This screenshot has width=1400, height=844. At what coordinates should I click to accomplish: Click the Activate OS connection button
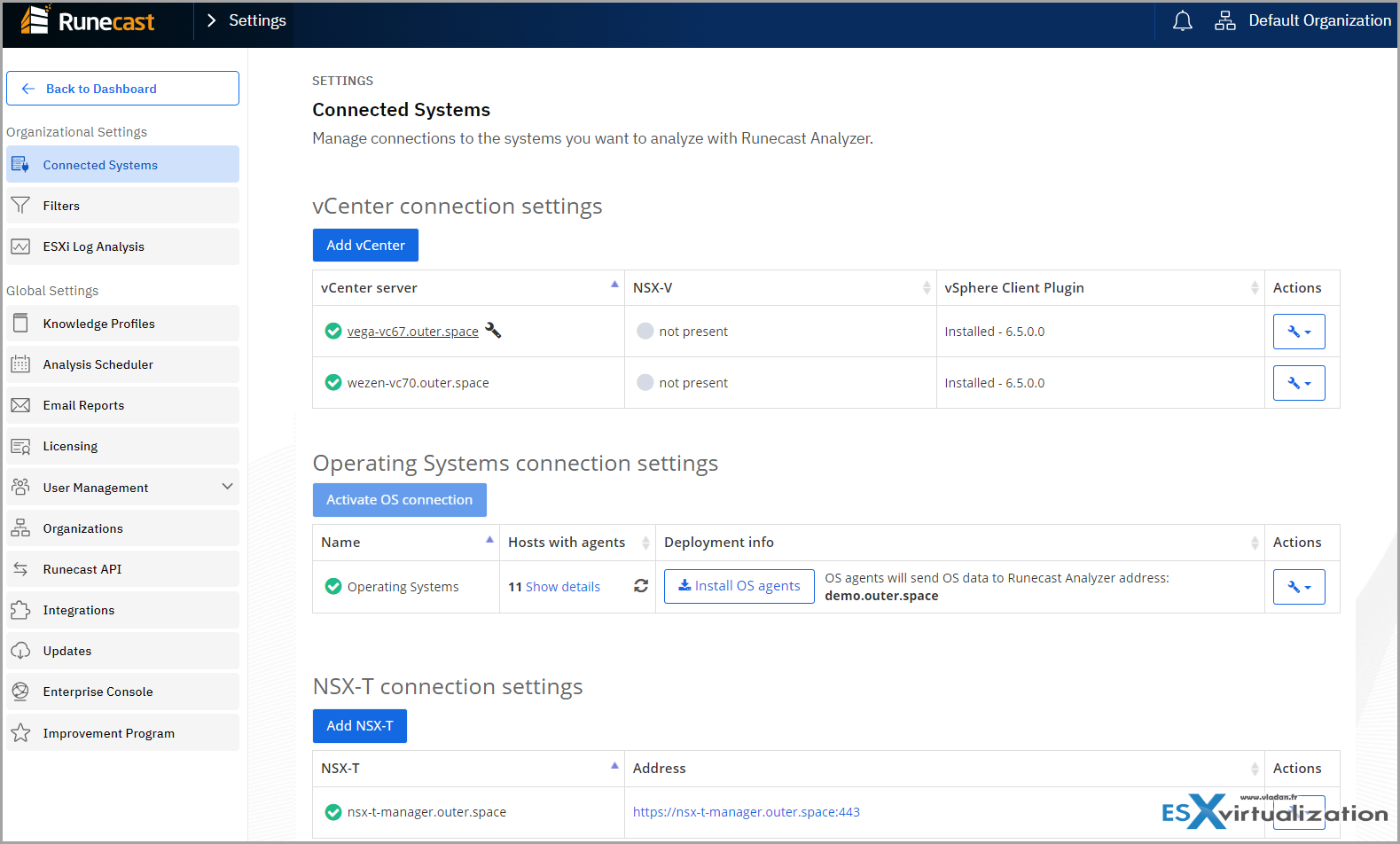[400, 500]
